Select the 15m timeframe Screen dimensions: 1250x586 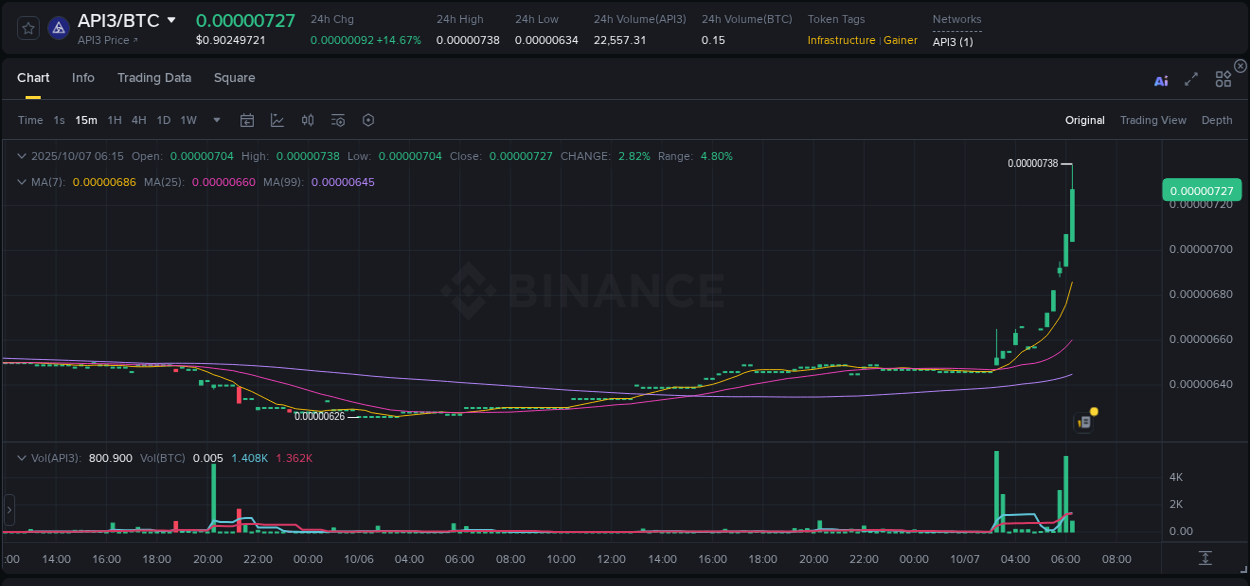click(x=86, y=120)
